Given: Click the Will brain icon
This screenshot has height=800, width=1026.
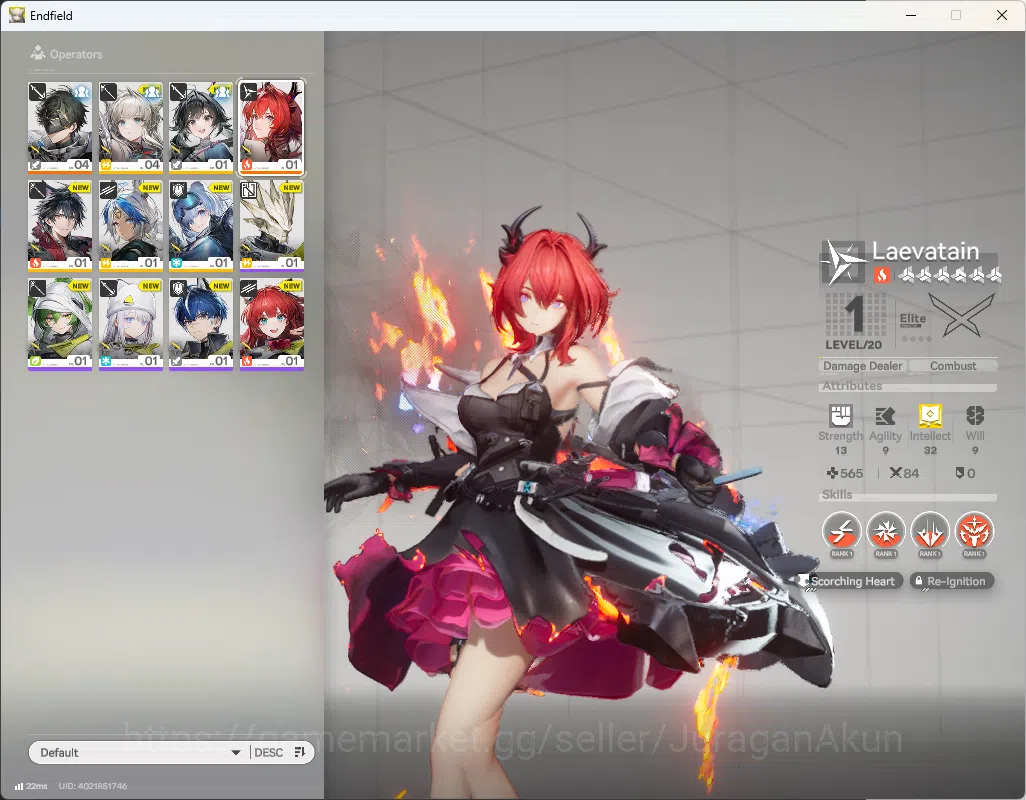Looking at the screenshot, I should (975, 415).
